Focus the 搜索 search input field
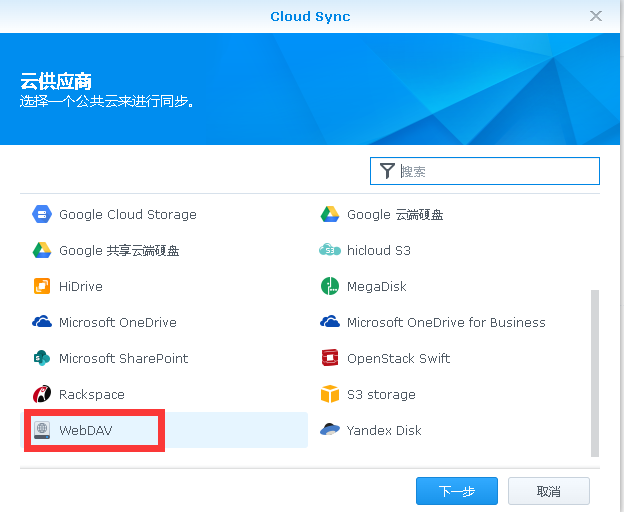 (485, 171)
